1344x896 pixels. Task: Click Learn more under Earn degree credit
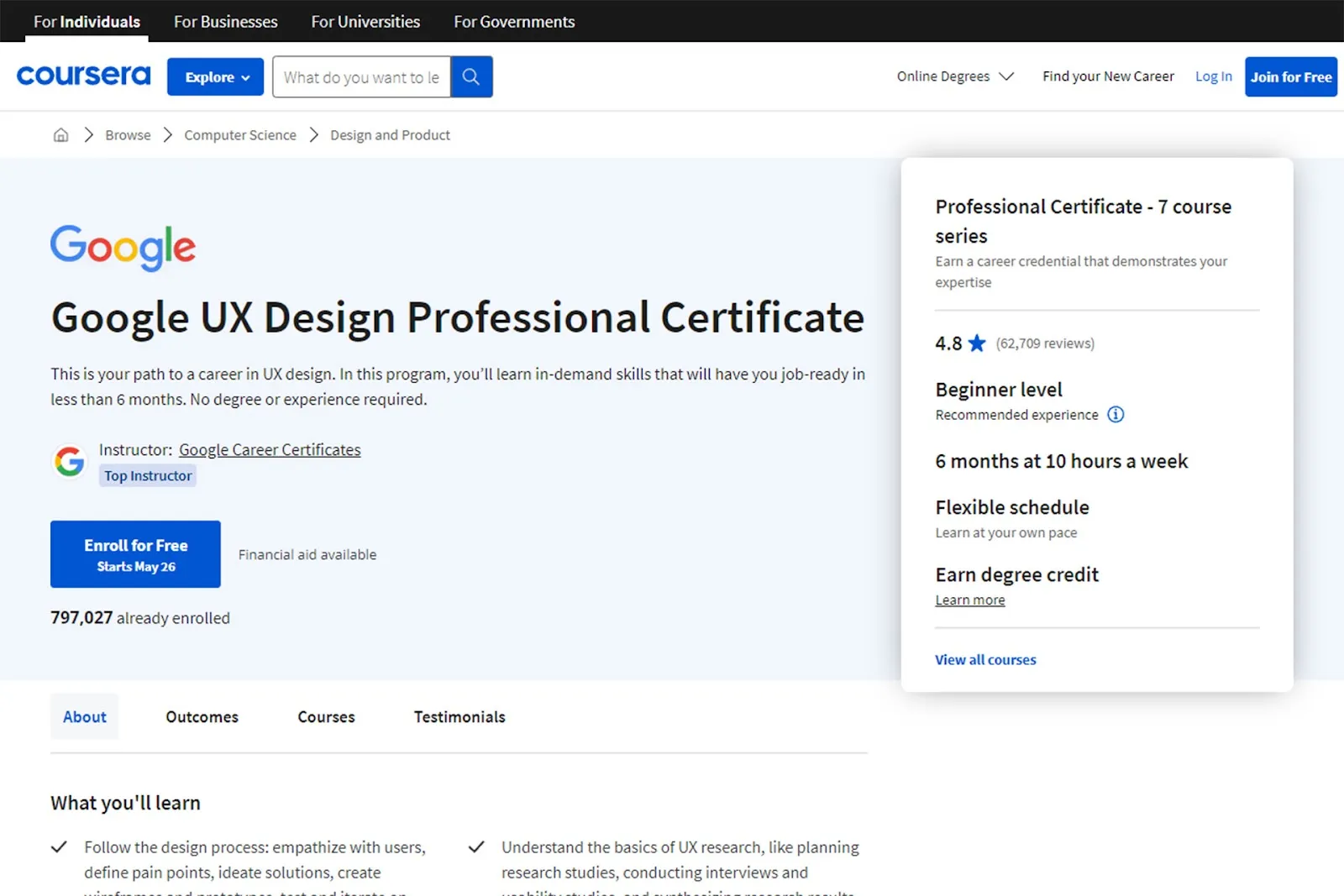970,600
